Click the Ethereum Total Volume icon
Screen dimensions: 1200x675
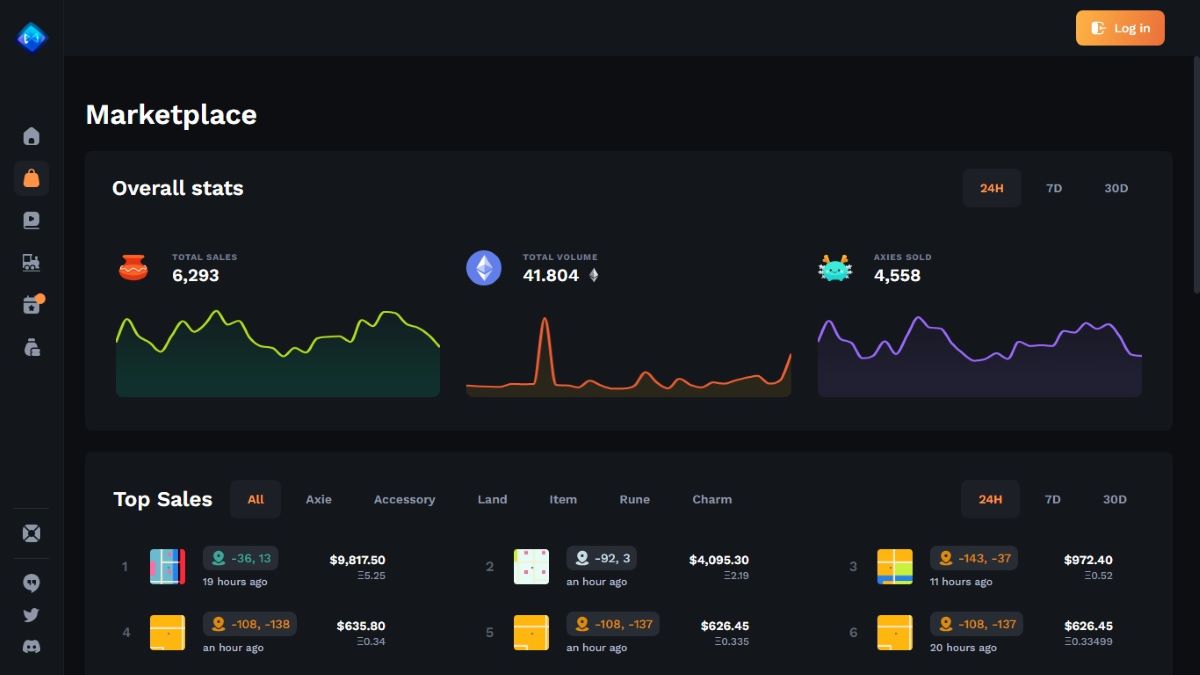[484, 267]
